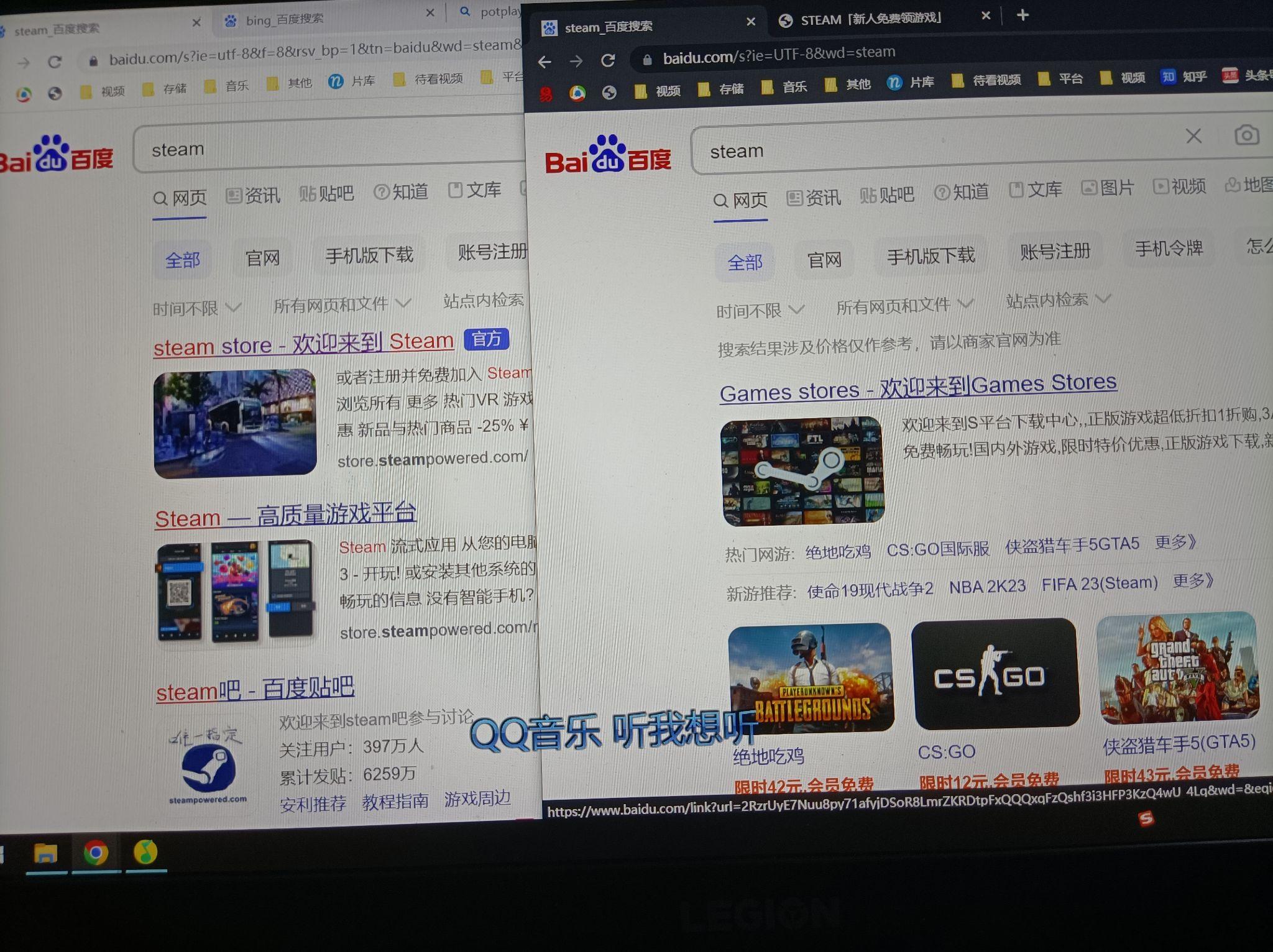Switch to 知道 tab in right window
The height and width of the screenshot is (952, 1273).
(x=961, y=193)
